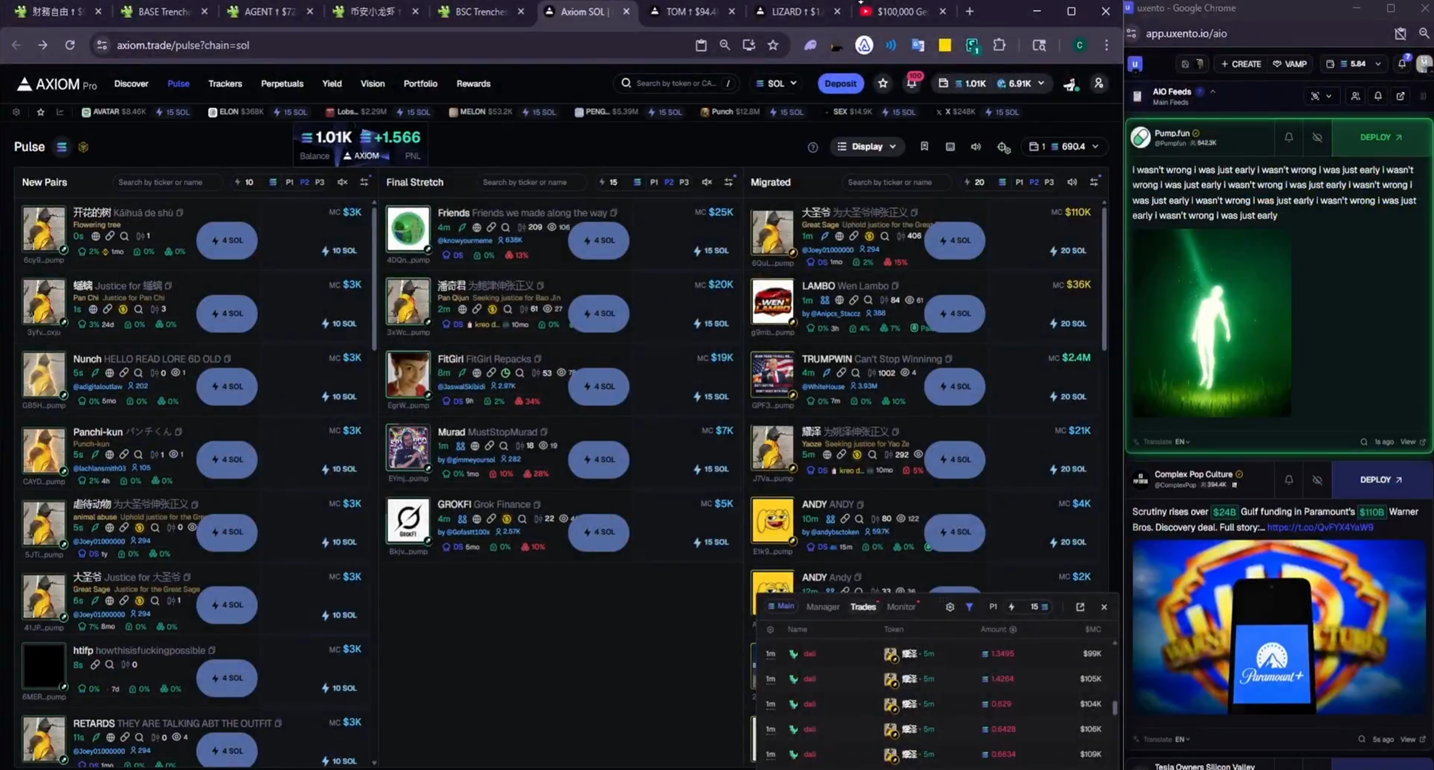
Task: Open the watchlist star icon in Axiom header
Action: click(882, 84)
